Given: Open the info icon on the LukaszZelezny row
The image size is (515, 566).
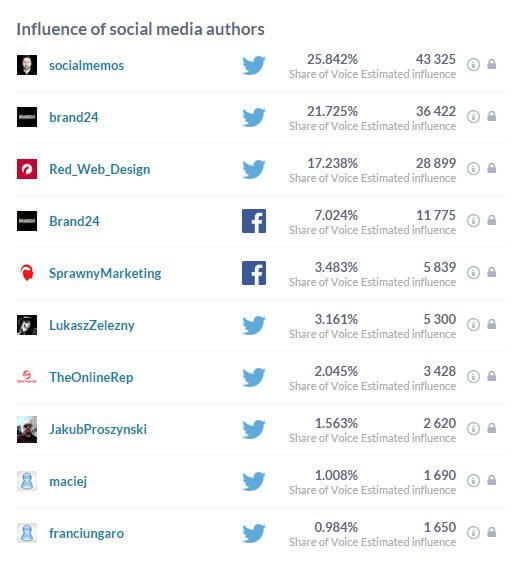Looking at the screenshot, I should [x=473, y=325].
